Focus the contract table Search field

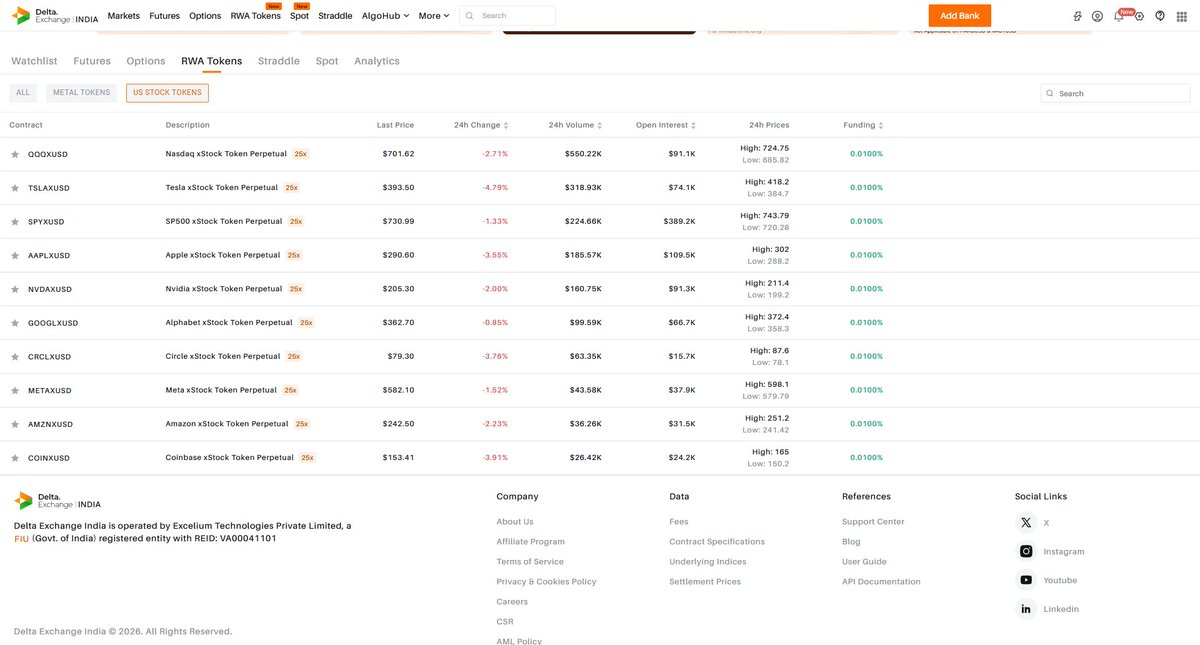[1115, 93]
